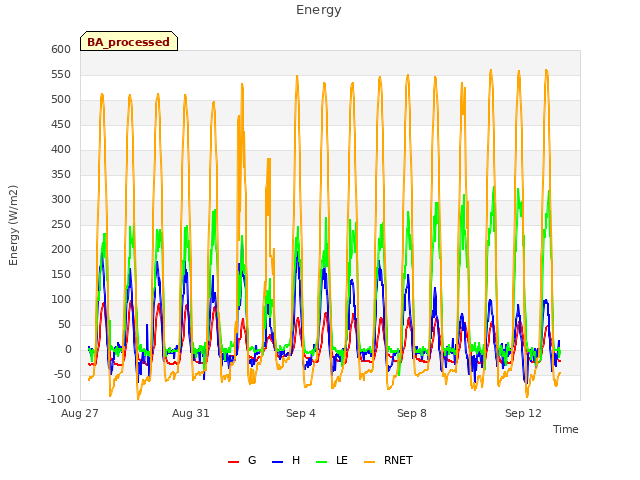The height and width of the screenshot is (480, 640).
Task: Click the 400 y-axis value
Action: (x=61, y=149)
